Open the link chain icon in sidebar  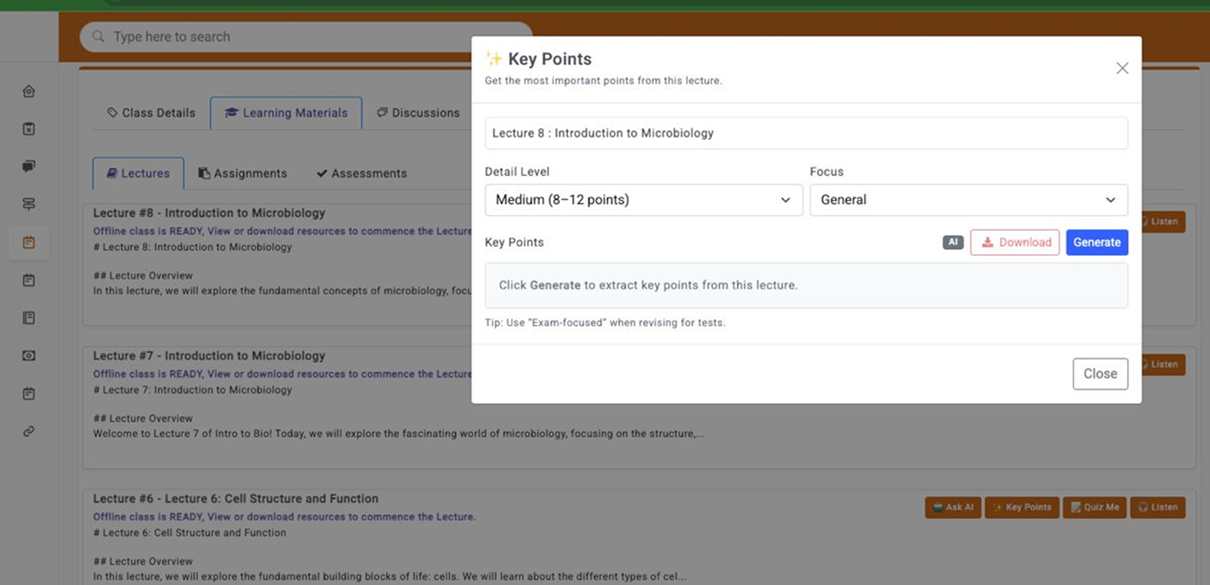click(x=29, y=431)
